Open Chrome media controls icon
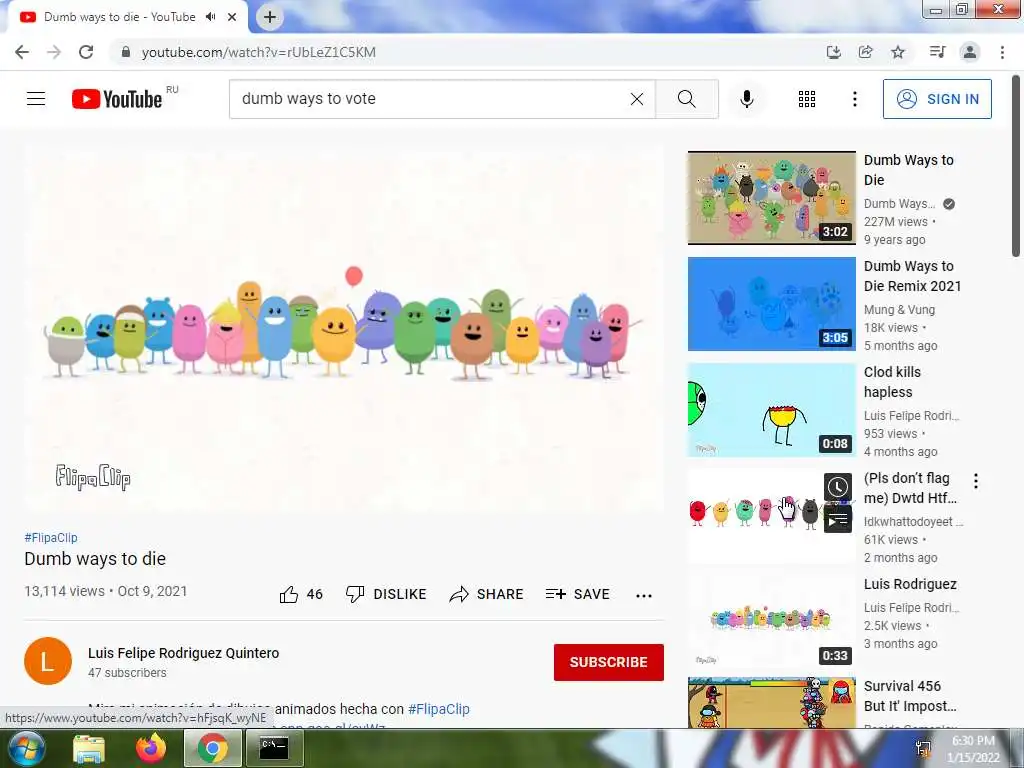Viewport: 1024px width, 768px height. click(937, 52)
